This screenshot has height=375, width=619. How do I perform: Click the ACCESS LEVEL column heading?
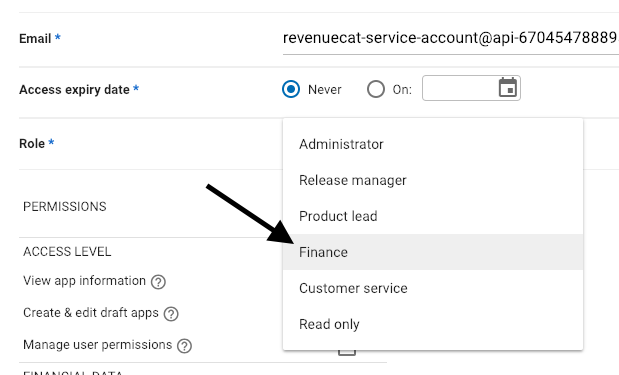click(x=67, y=252)
